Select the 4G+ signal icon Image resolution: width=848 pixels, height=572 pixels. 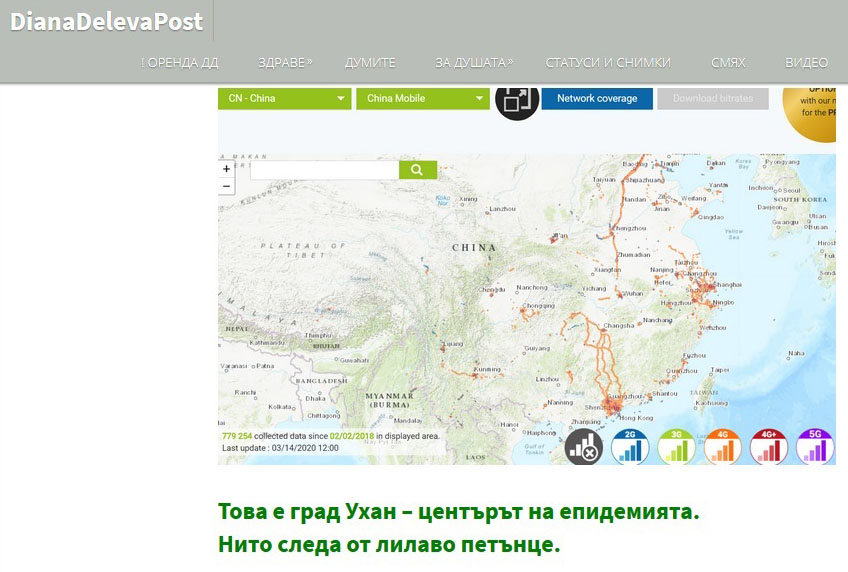point(769,447)
